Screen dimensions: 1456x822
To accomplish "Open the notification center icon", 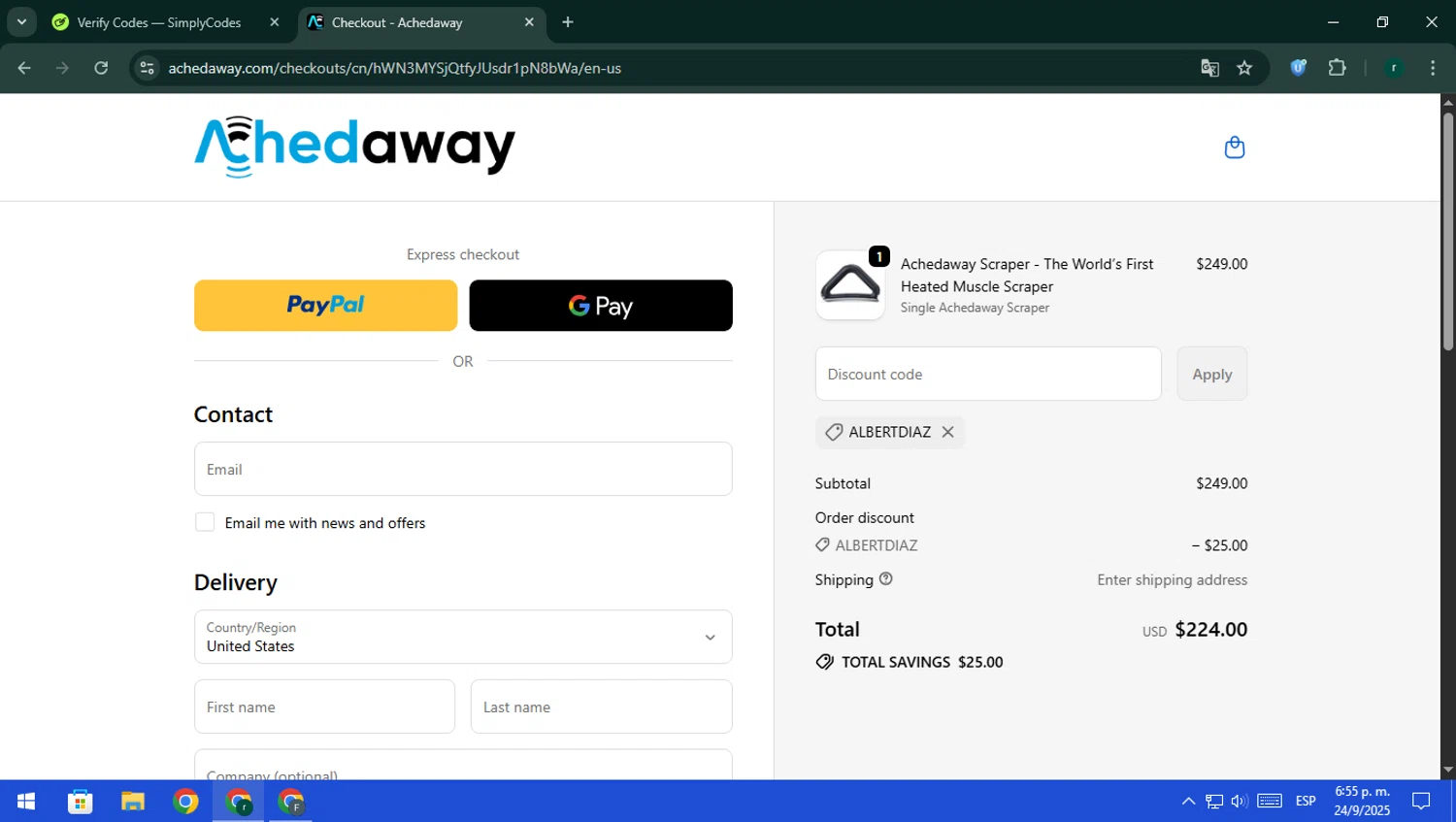I will click(1421, 802).
